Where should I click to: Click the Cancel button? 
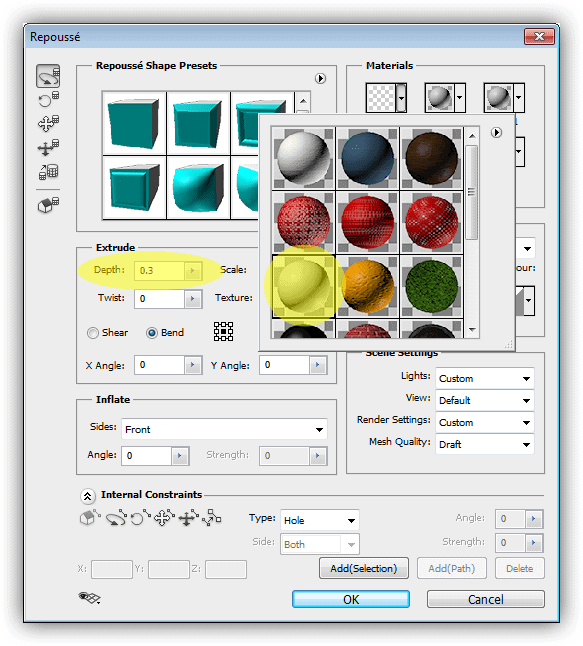point(486,599)
